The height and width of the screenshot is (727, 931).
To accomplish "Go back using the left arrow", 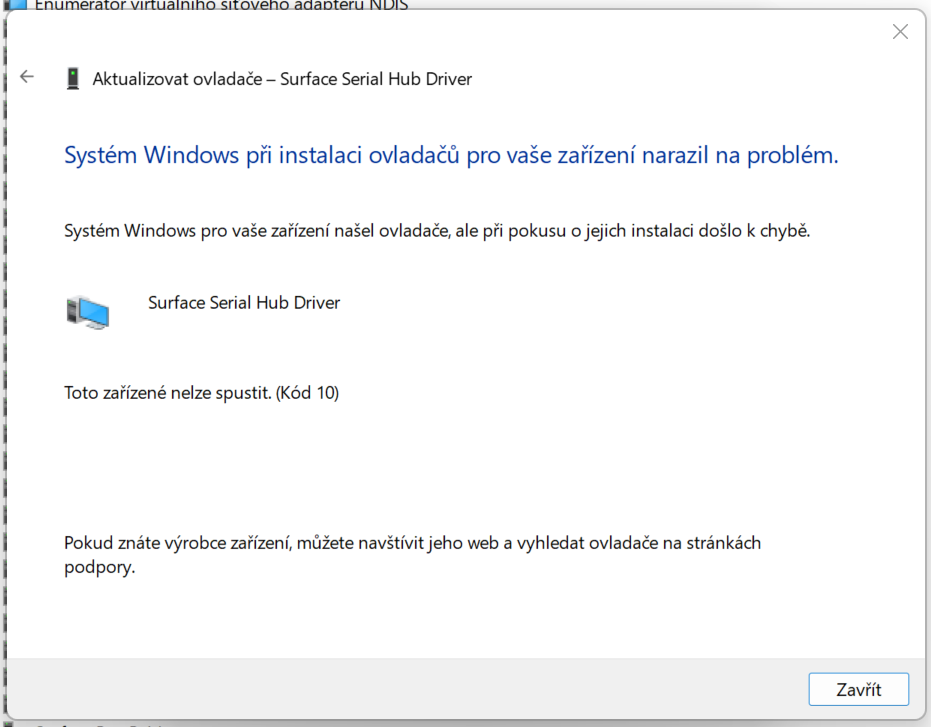I will pyautogui.click(x=27, y=77).
